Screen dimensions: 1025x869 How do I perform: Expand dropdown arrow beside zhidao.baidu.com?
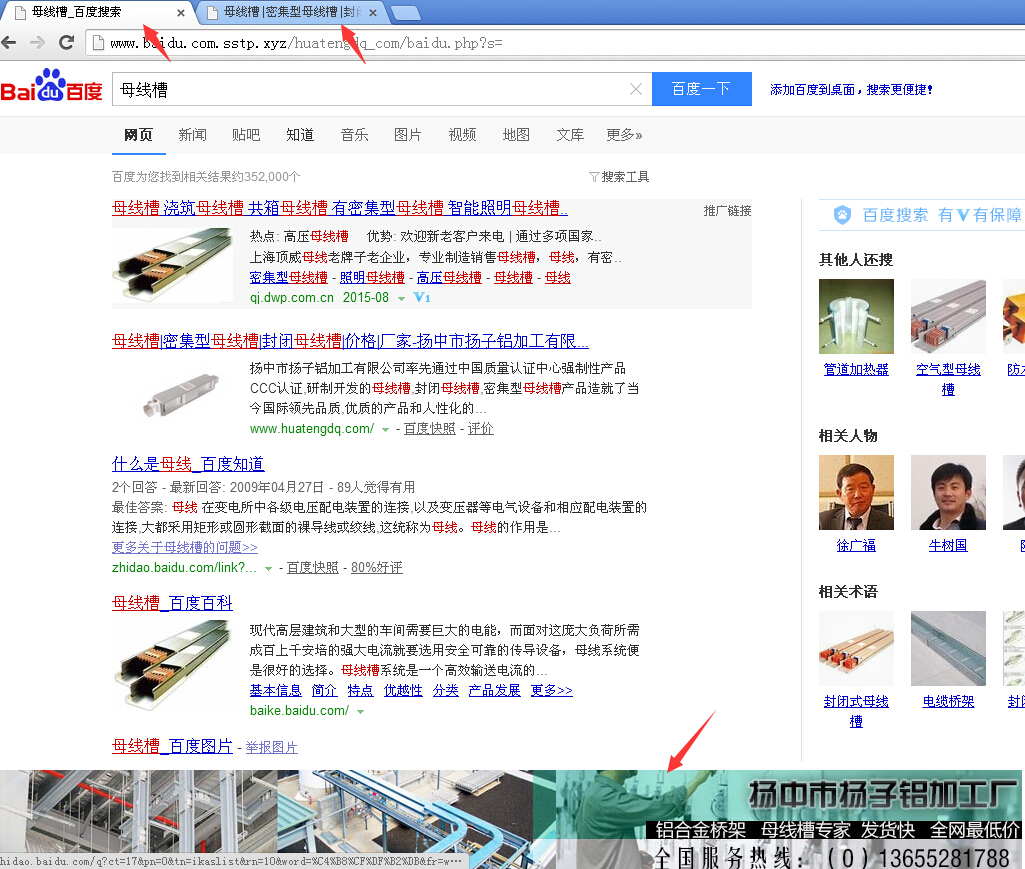pos(268,569)
